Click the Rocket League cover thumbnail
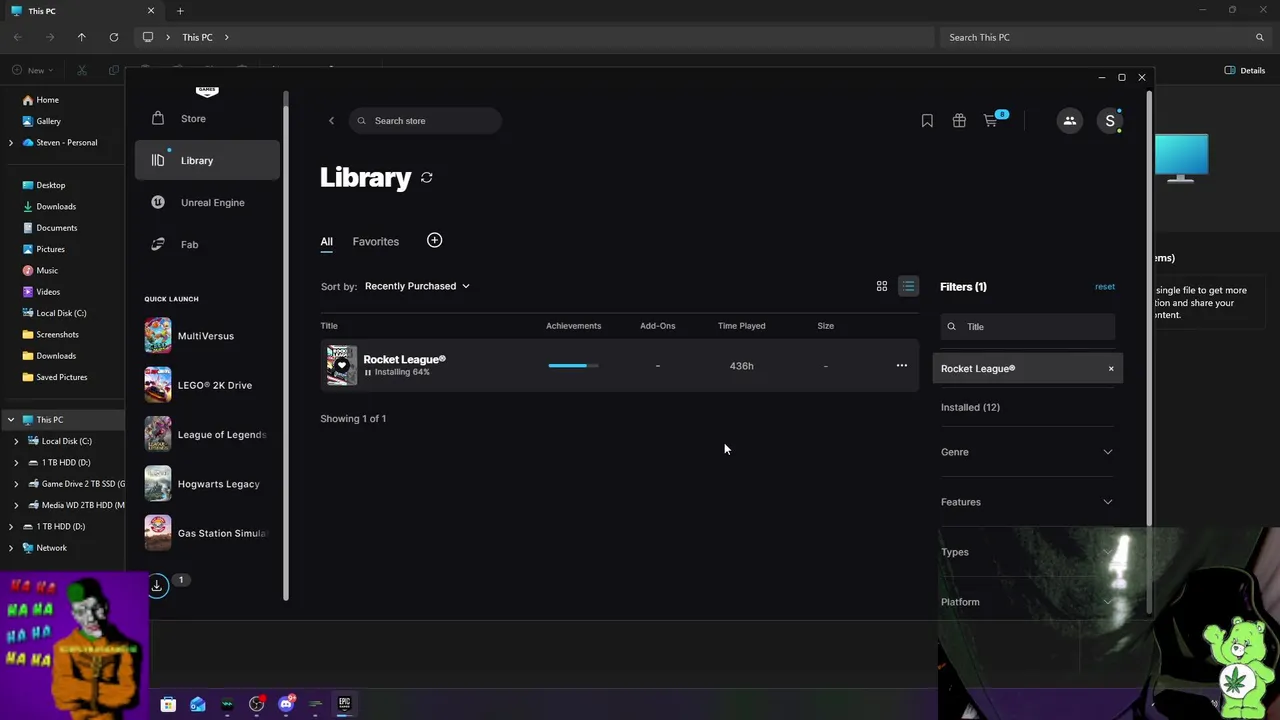This screenshot has height=720, width=1280. click(342, 366)
